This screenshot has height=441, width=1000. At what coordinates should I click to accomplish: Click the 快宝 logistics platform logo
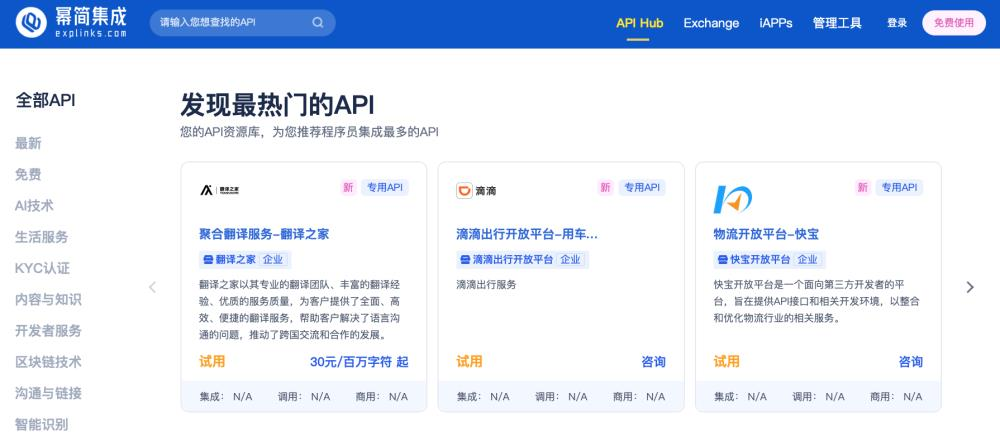732,199
